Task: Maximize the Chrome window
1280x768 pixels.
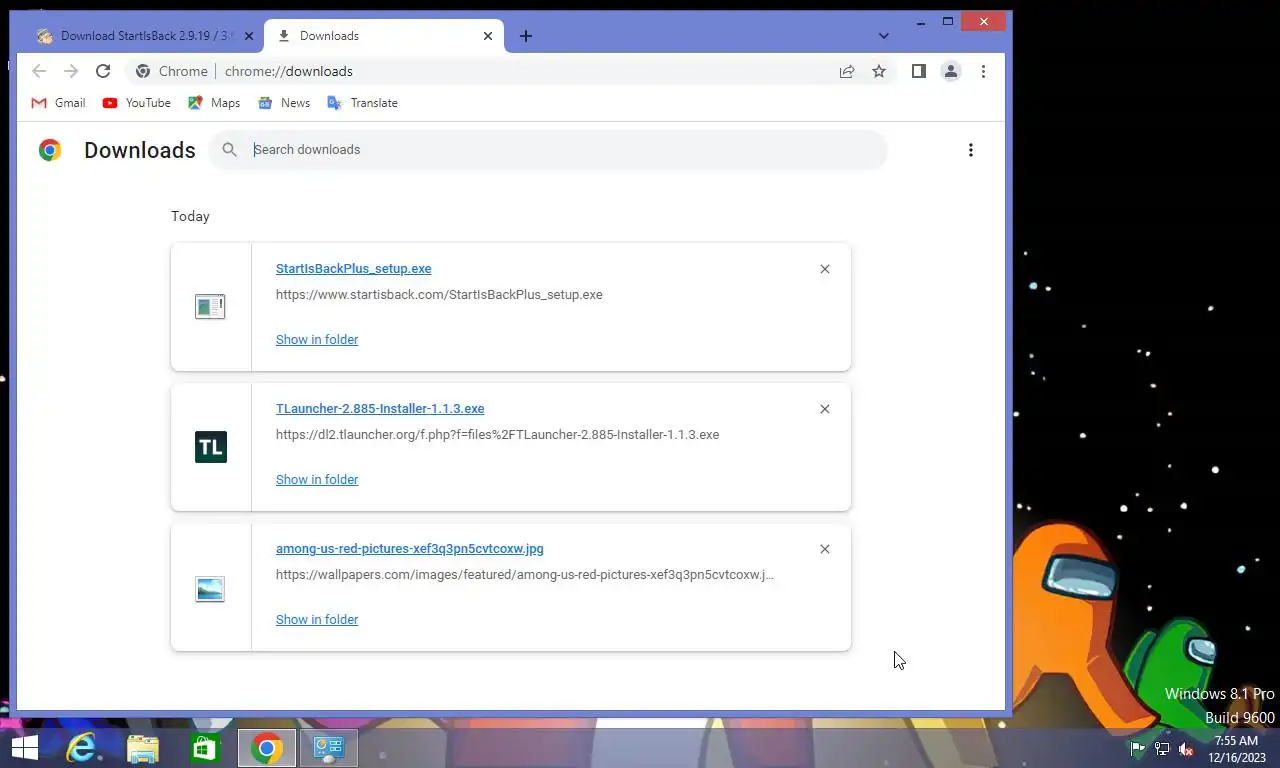Action: tap(948, 21)
